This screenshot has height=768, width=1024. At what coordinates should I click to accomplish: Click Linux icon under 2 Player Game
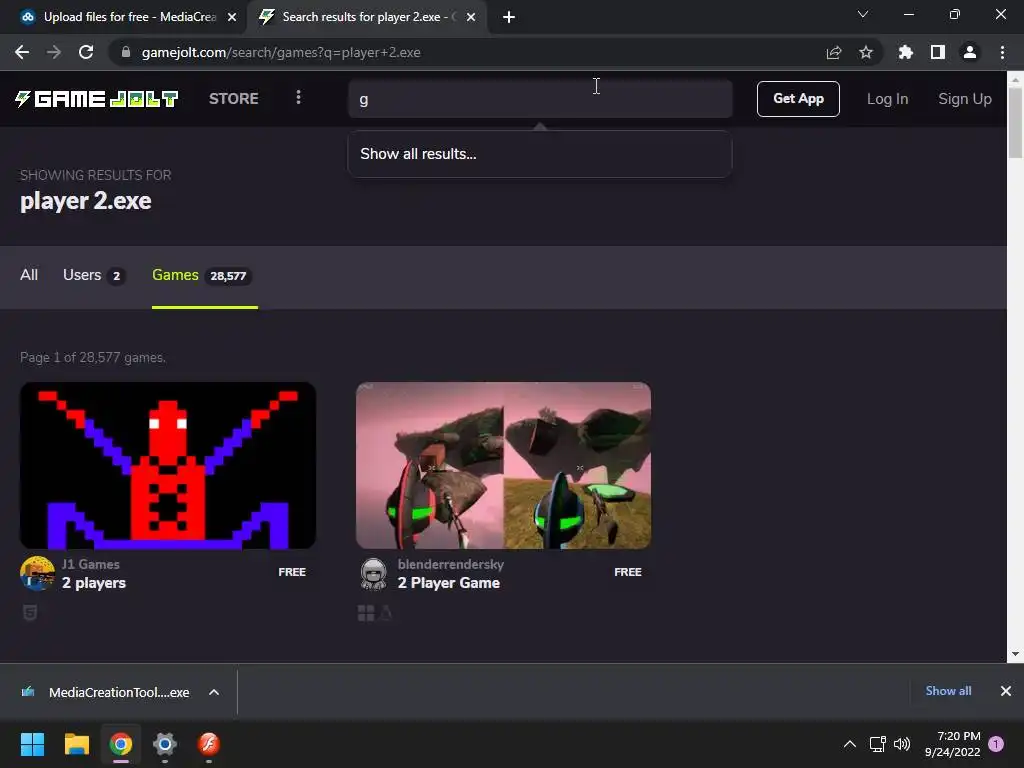[x=385, y=613]
